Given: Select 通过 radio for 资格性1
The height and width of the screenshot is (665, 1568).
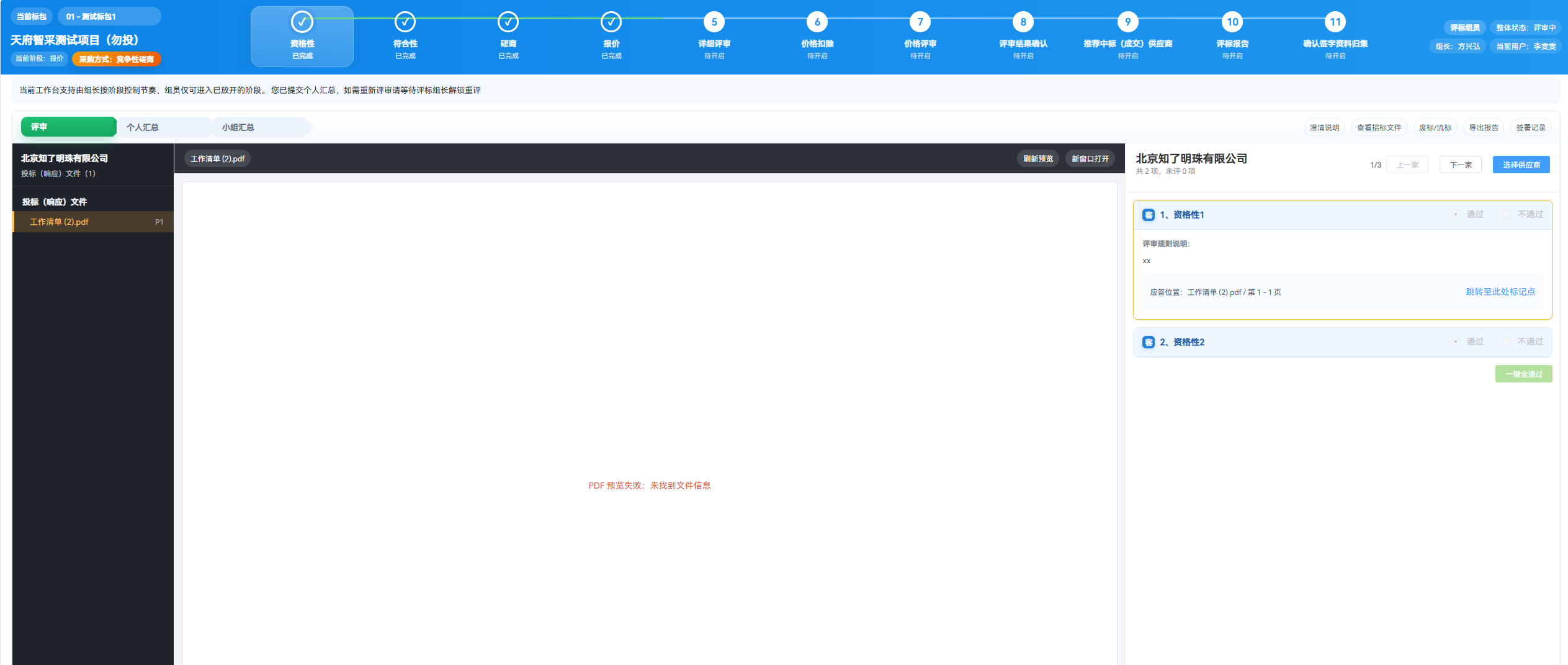Looking at the screenshot, I should pos(1456,214).
